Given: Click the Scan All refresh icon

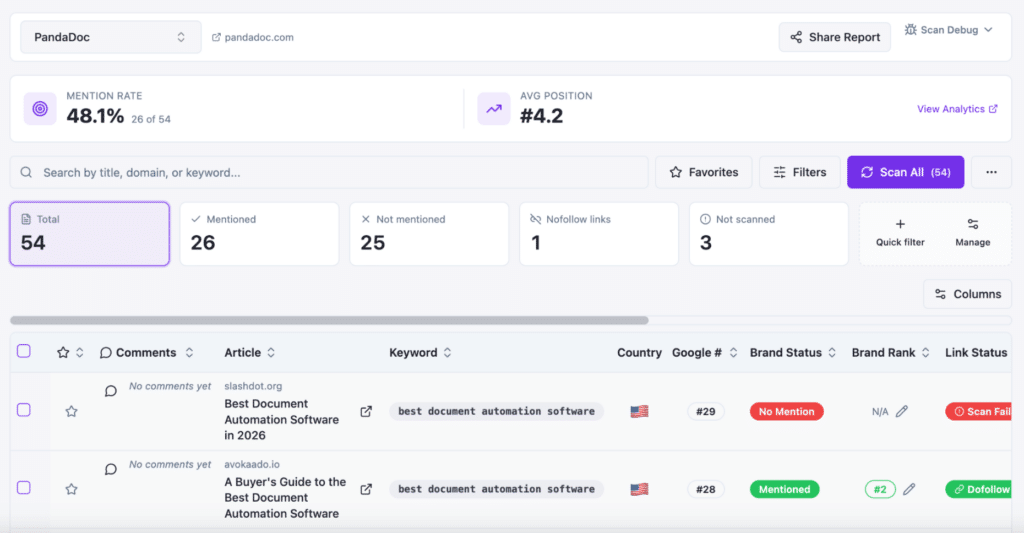Looking at the screenshot, I should (867, 172).
